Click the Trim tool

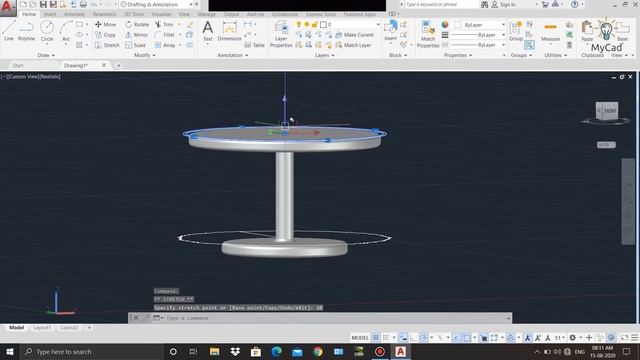(x=164, y=24)
